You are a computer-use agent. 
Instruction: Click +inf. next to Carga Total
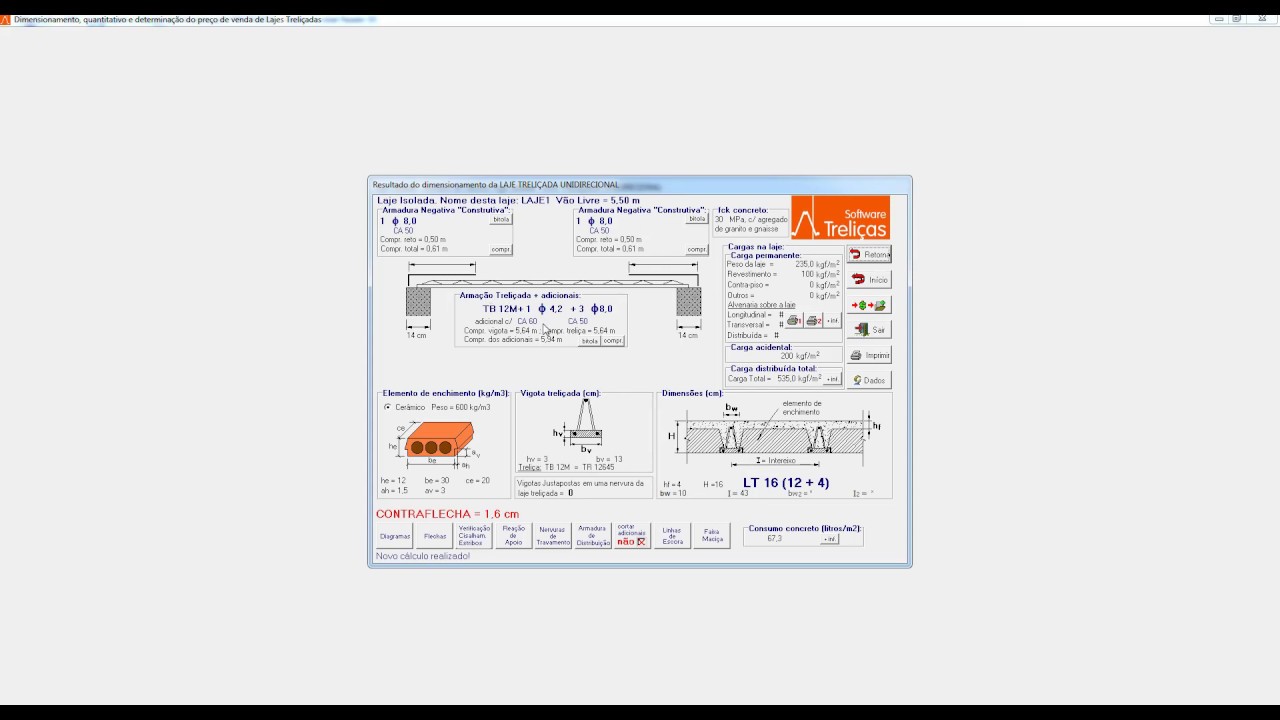pos(832,379)
